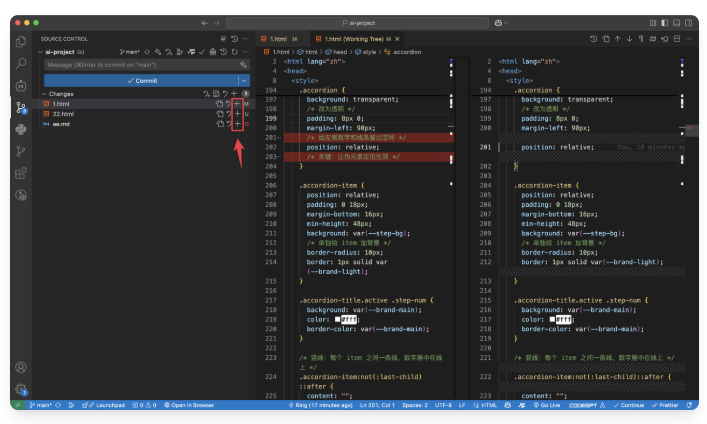Image resolution: width=707 pixels, height=424 pixels.
Task: Click Launchpad in the status bar
Action: [103, 405]
